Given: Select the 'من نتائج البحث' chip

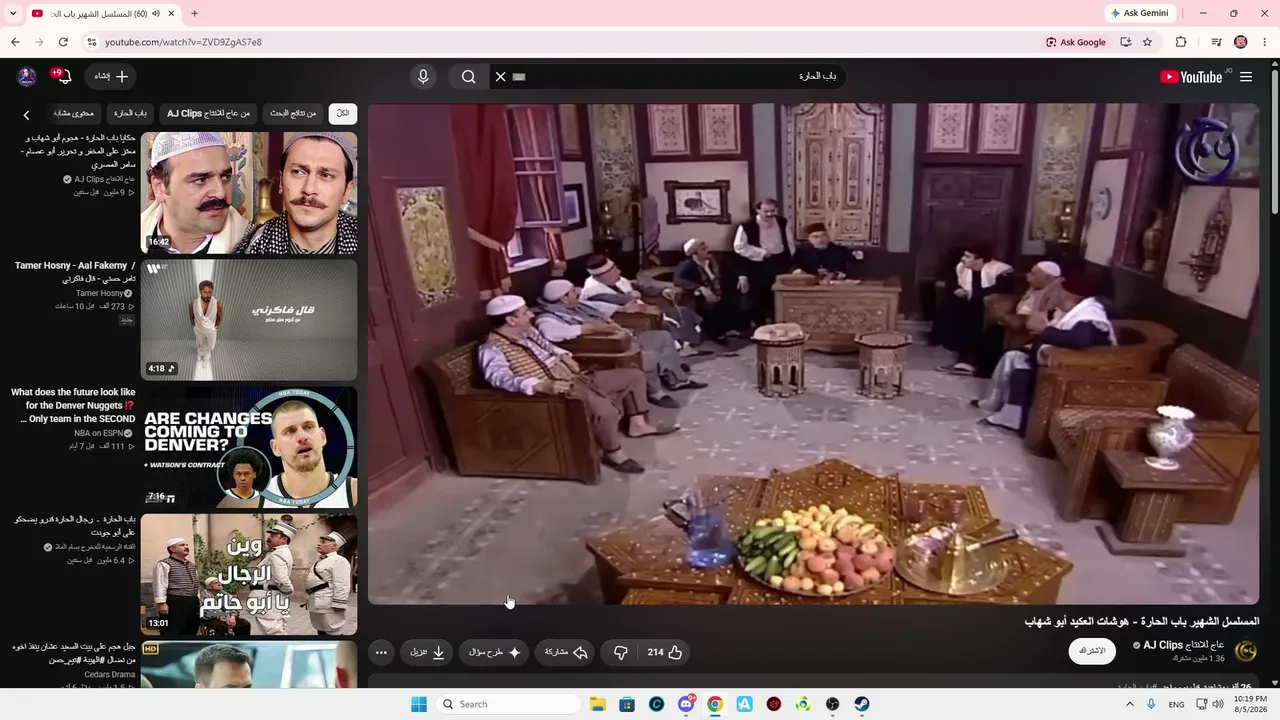Looking at the screenshot, I should tap(294, 114).
